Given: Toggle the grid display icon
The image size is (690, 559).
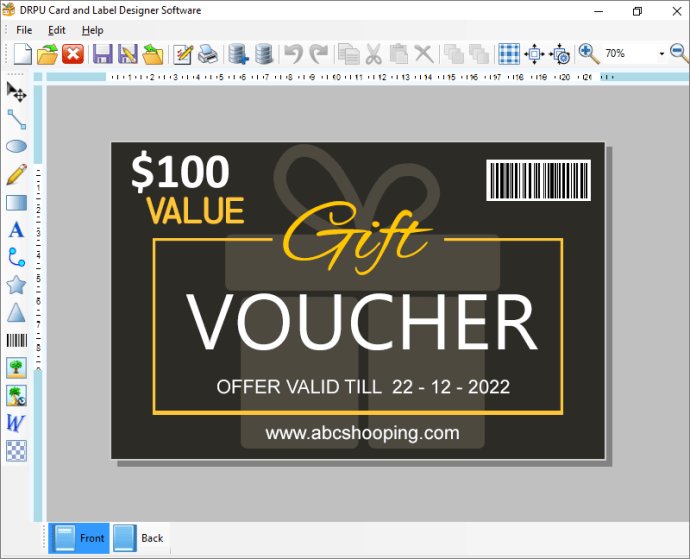Looking at the screenshot, I should click(509, 54).
